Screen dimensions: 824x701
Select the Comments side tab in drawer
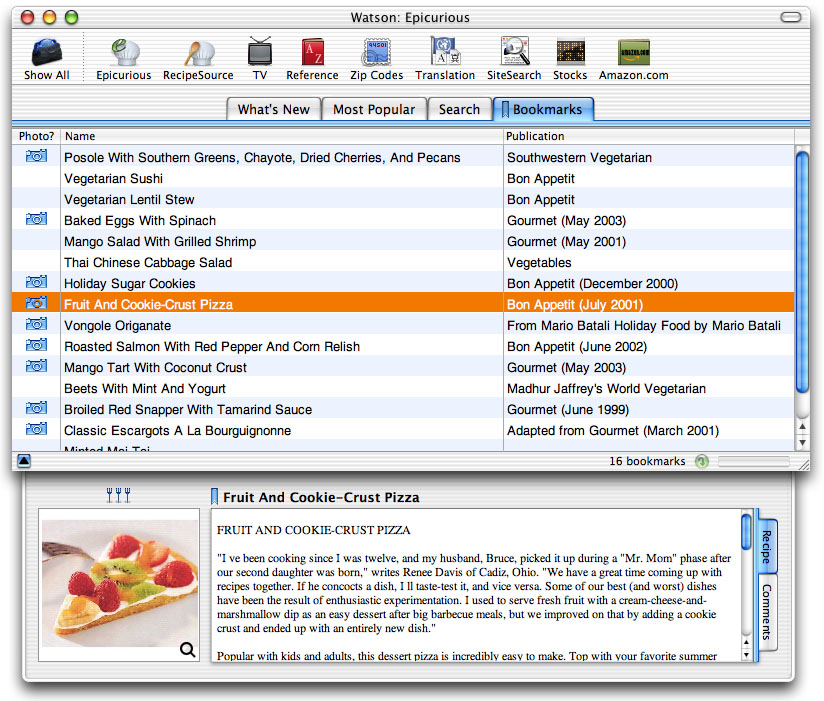point(767,612)
